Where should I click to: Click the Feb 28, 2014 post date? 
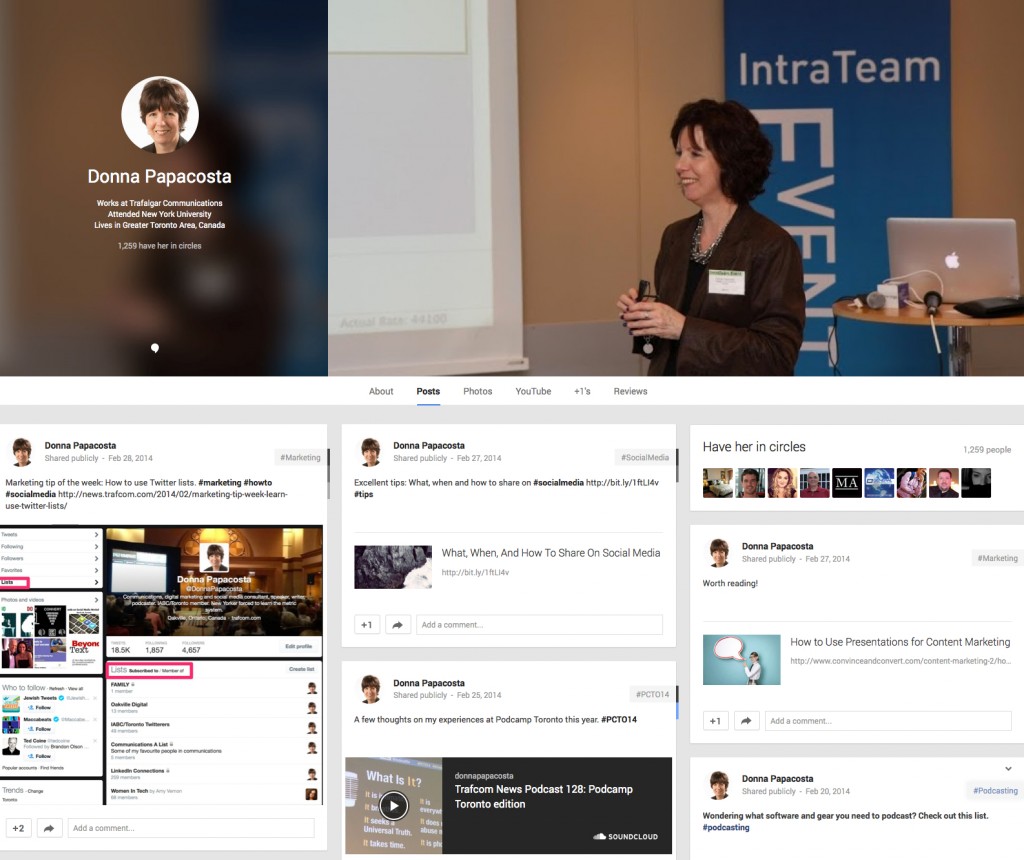pyautogui.click(x=131, y=458)
